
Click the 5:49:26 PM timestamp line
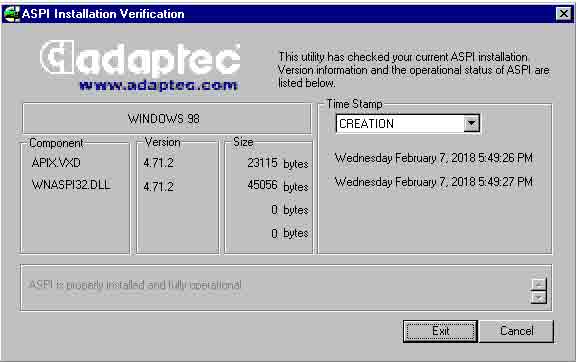(x=433, y=158)
